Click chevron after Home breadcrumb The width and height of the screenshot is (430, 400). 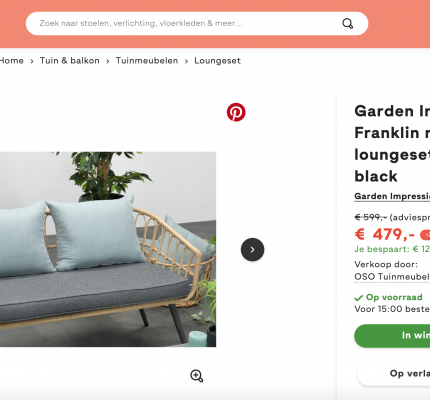(32, 61)
